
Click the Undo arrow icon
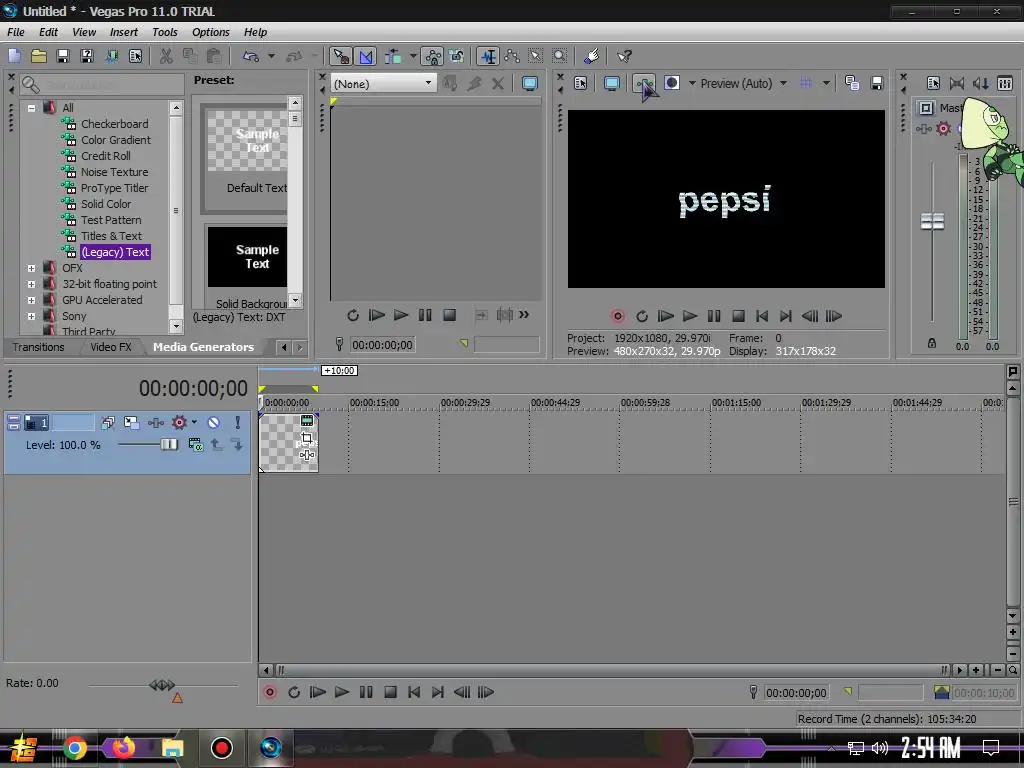tap(251, 56)
